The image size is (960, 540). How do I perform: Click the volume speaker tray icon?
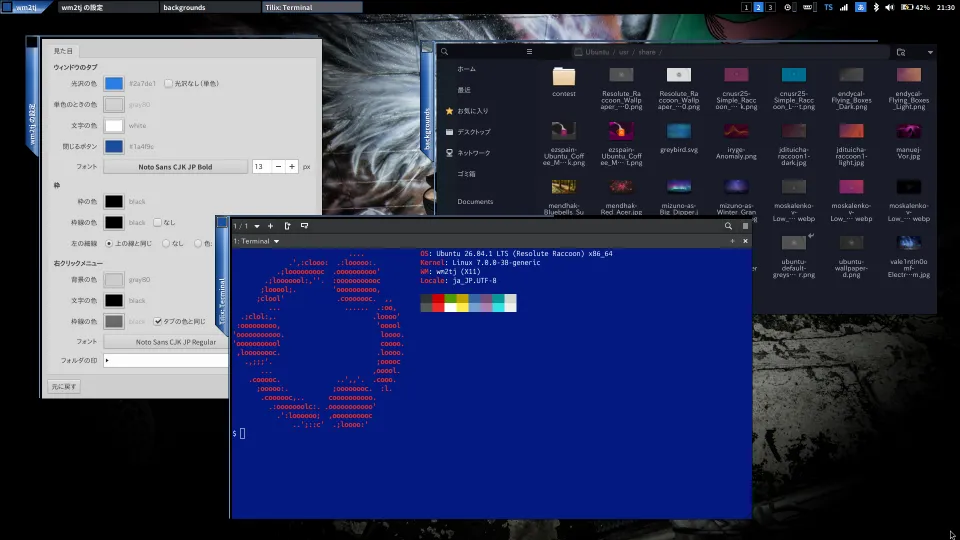click(890, 7)
